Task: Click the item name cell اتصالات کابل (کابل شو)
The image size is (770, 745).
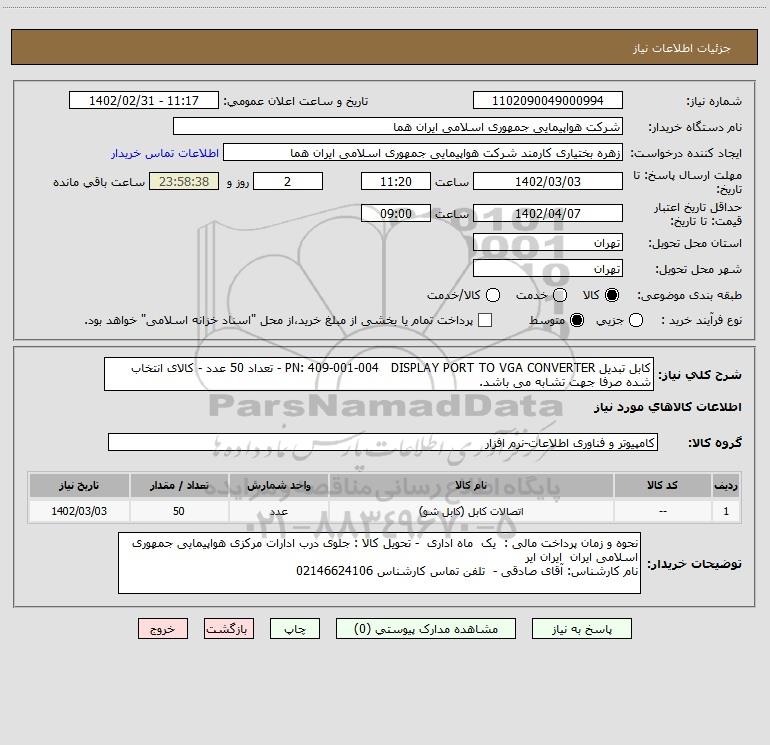Action: (470, 511)
